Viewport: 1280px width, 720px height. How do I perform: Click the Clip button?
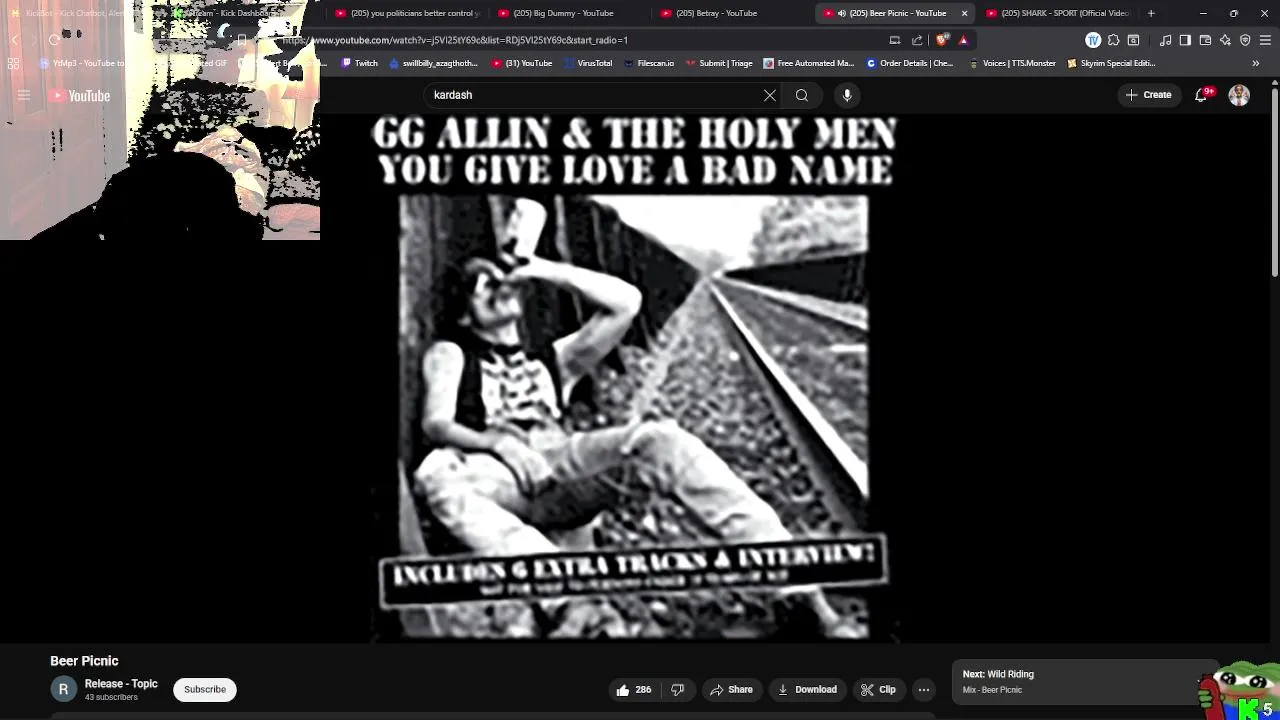878,689
